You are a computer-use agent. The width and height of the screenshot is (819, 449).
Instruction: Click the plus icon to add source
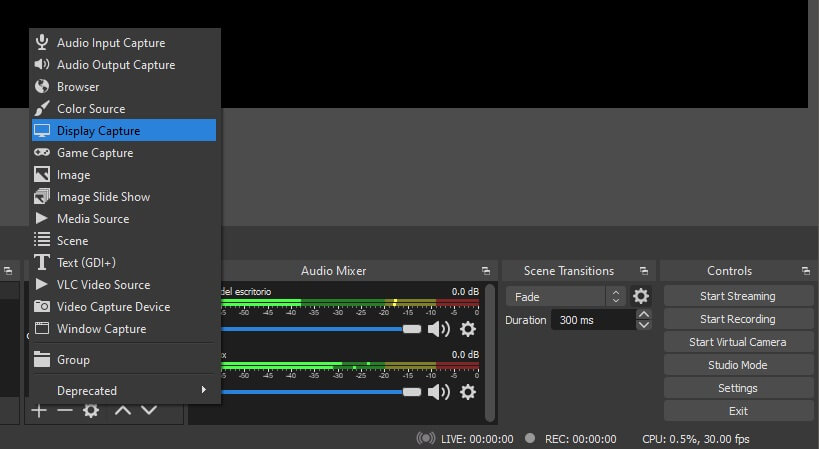(x=39, y=410)
